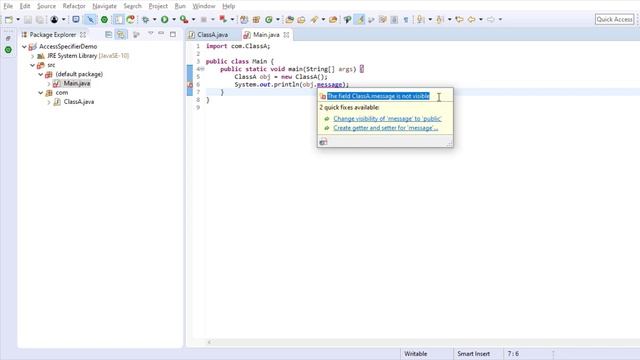The width and height of the screenshot is (640, 360).
Task: Click the editor horizontal scrollbar left arrow
Action: [209, 342]
